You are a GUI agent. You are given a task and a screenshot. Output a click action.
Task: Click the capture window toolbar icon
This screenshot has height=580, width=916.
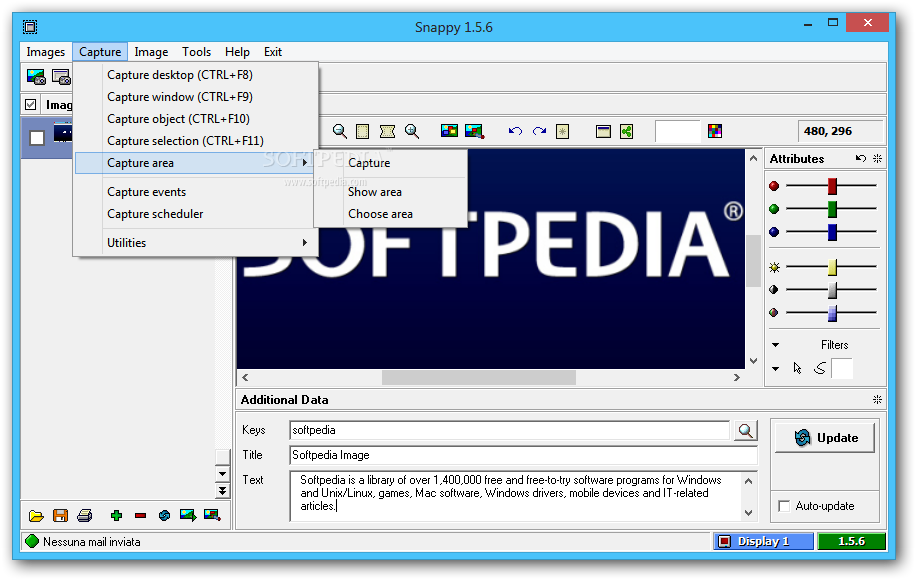(x=61, y=77)
